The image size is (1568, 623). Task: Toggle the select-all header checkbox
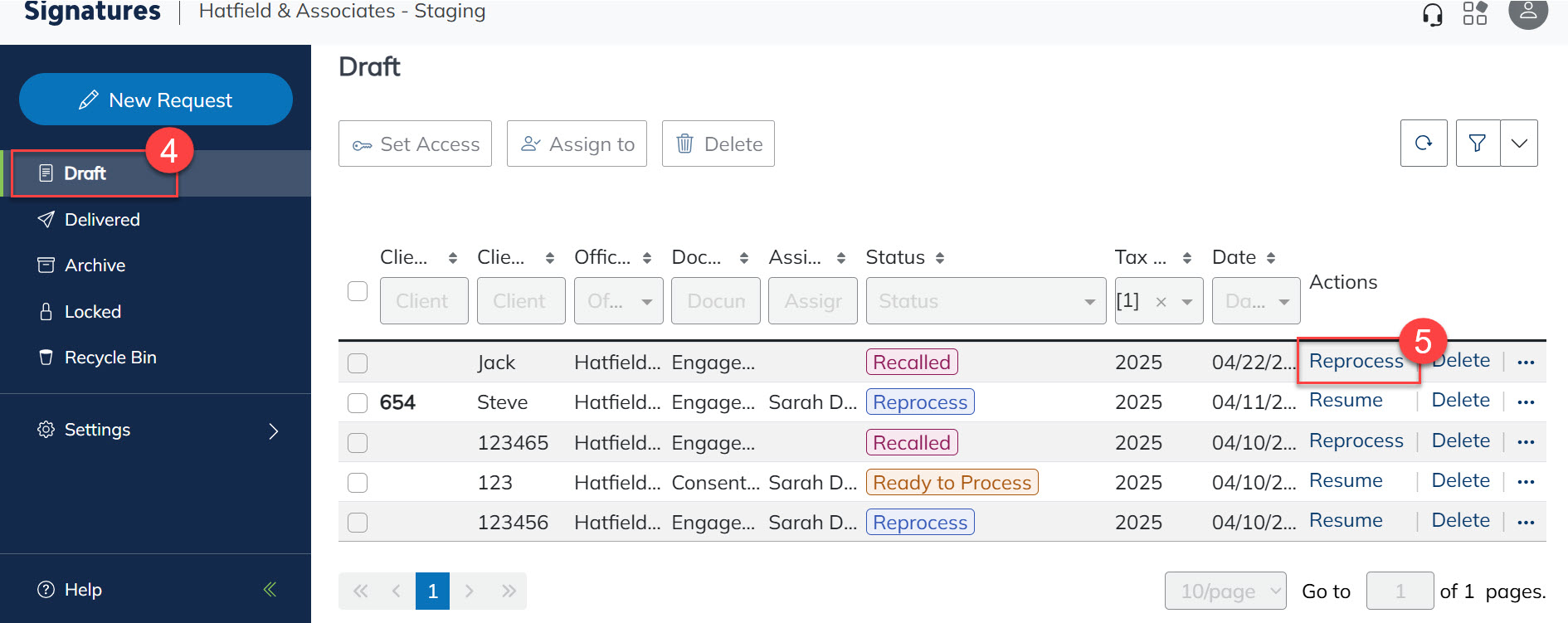click(x=358, y=291)
